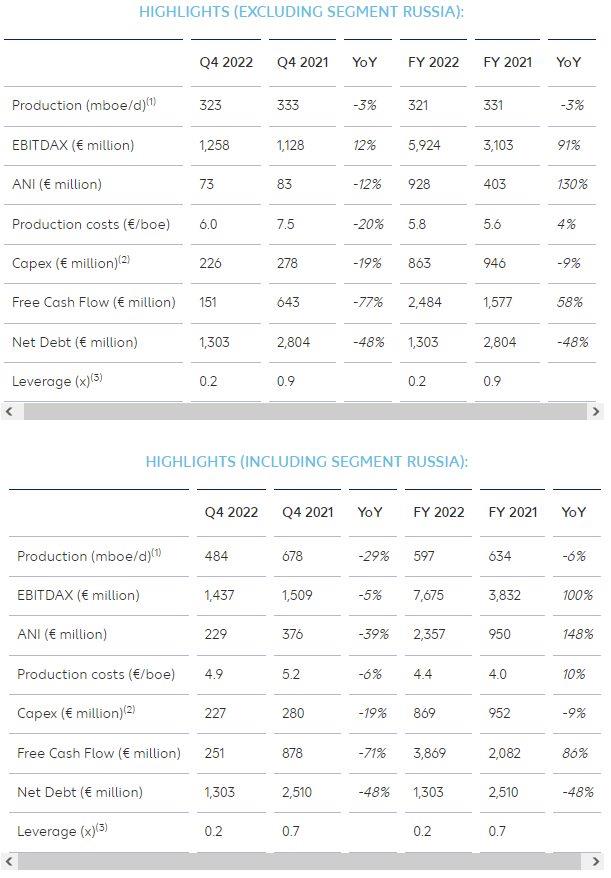Click Leverage (x) label in bottom table
Viewport: 611px width, 878px height.
click(x=62, y=831)
